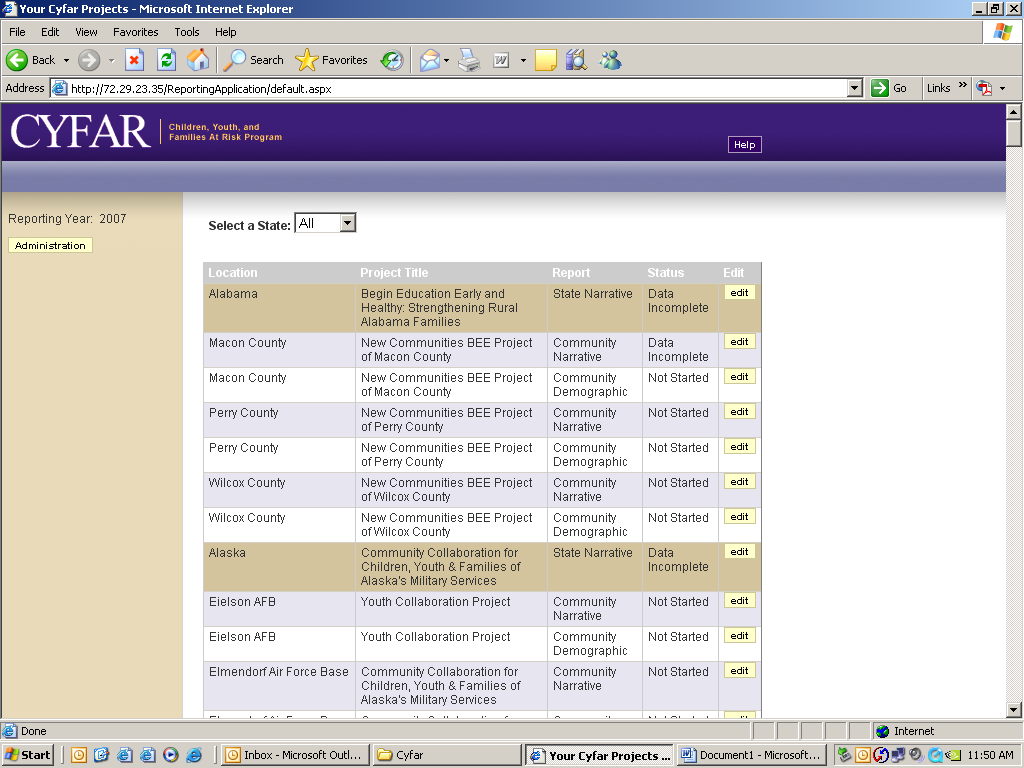Click the browser Back button
The image size is (1024, 768).
click(30, 60)
